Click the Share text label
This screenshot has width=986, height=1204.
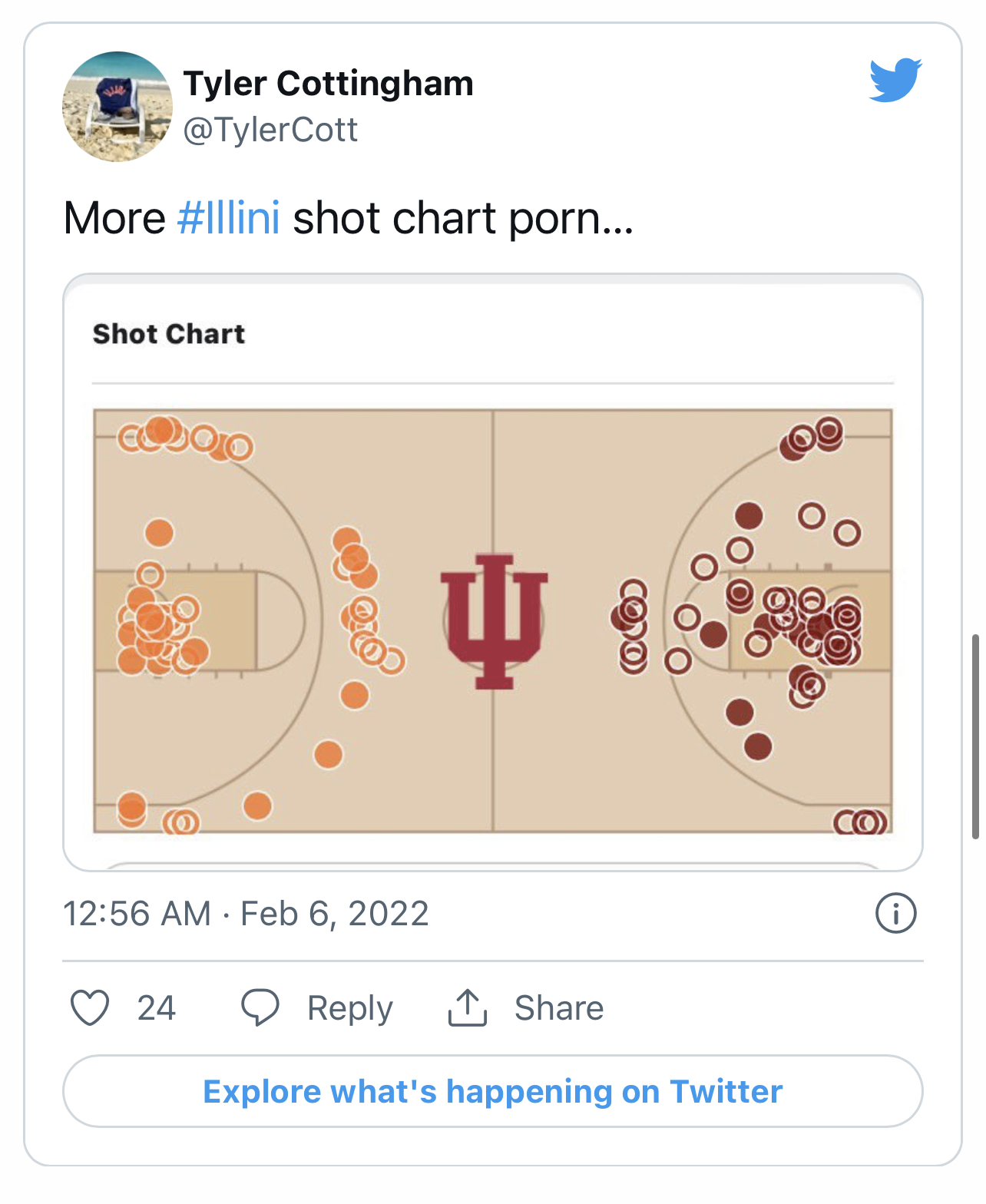[x=558, y=1007]
